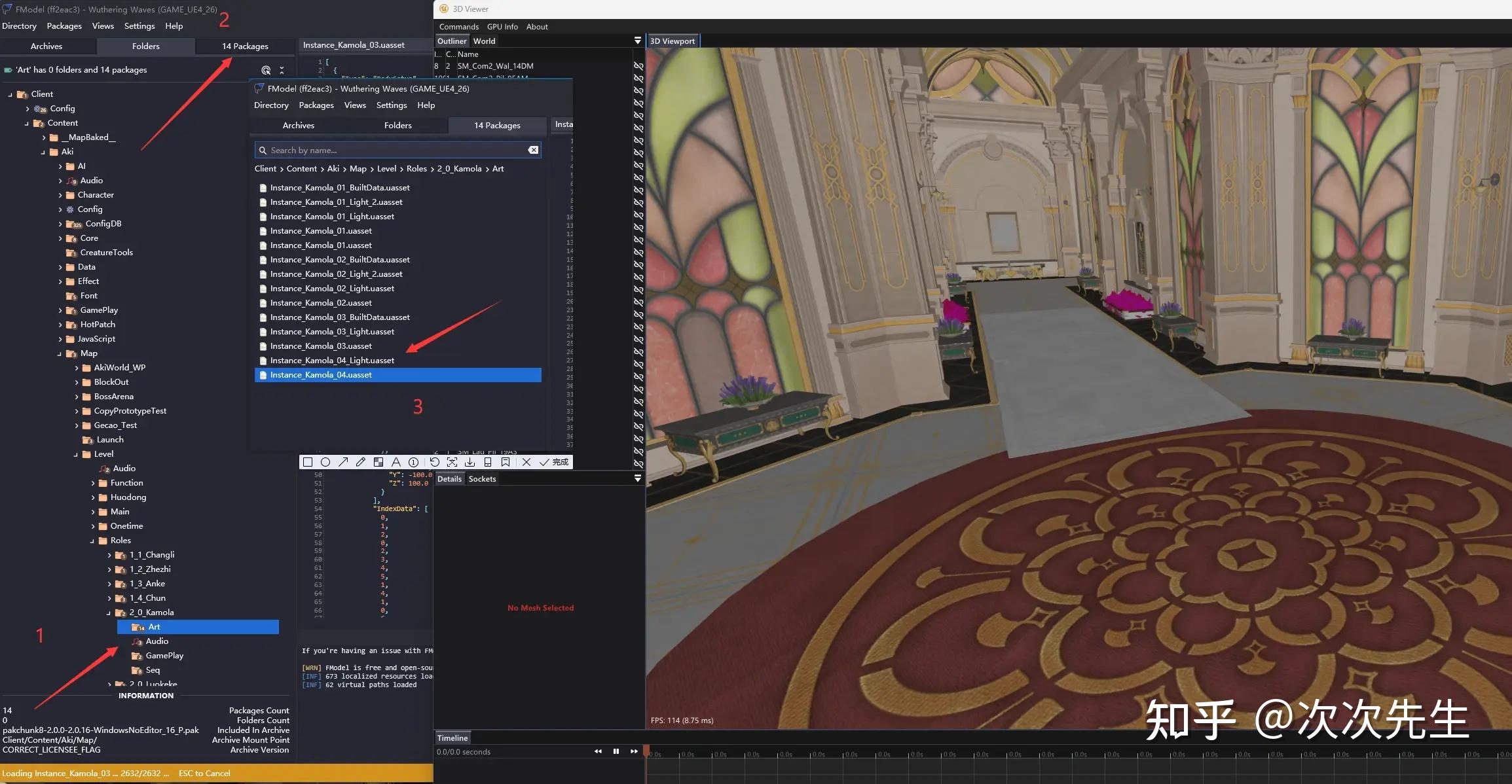Image resolution: width=1512 pixels, height=784 pixels.
Task: Collapse all folders icon in tree header
Action: tap(282, 70)
